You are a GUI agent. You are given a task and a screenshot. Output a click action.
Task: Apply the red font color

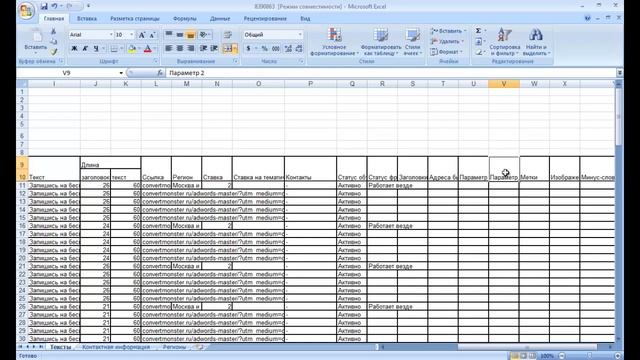point(148,49)
